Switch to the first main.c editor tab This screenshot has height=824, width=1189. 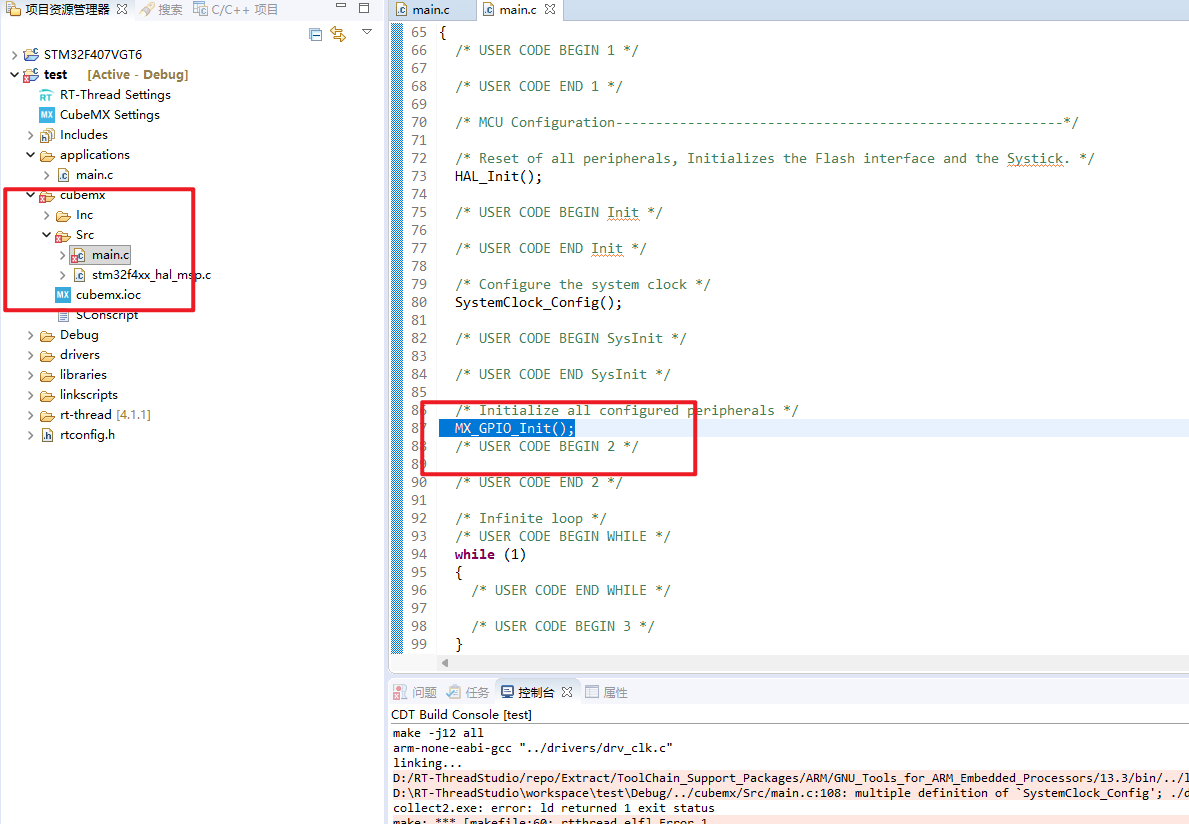(x=431, y=10)
